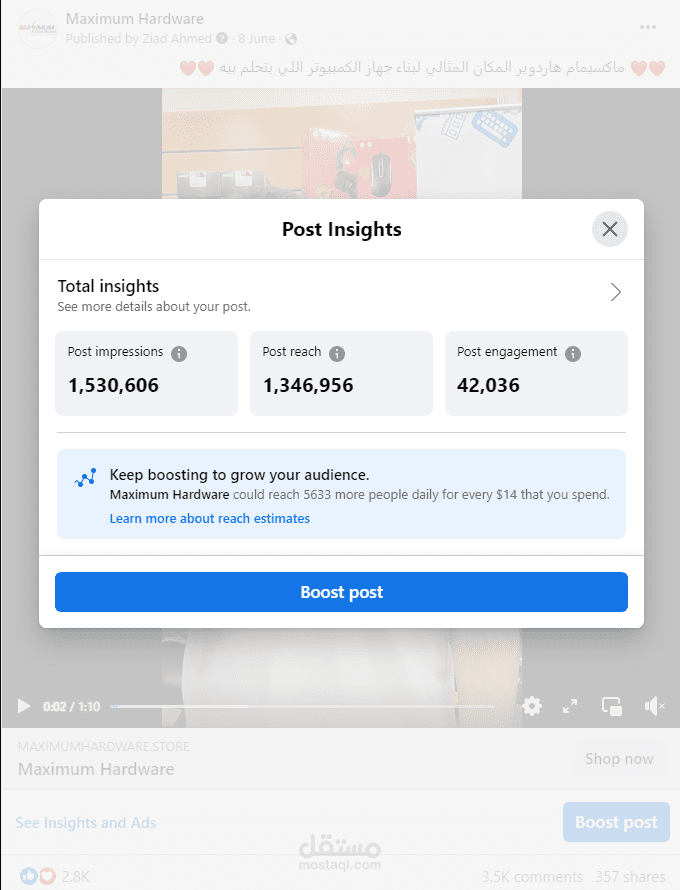The image size is (680, 890).
Task: Click the blue Boost post button in dialog
Action: click(x=341, y=592)
